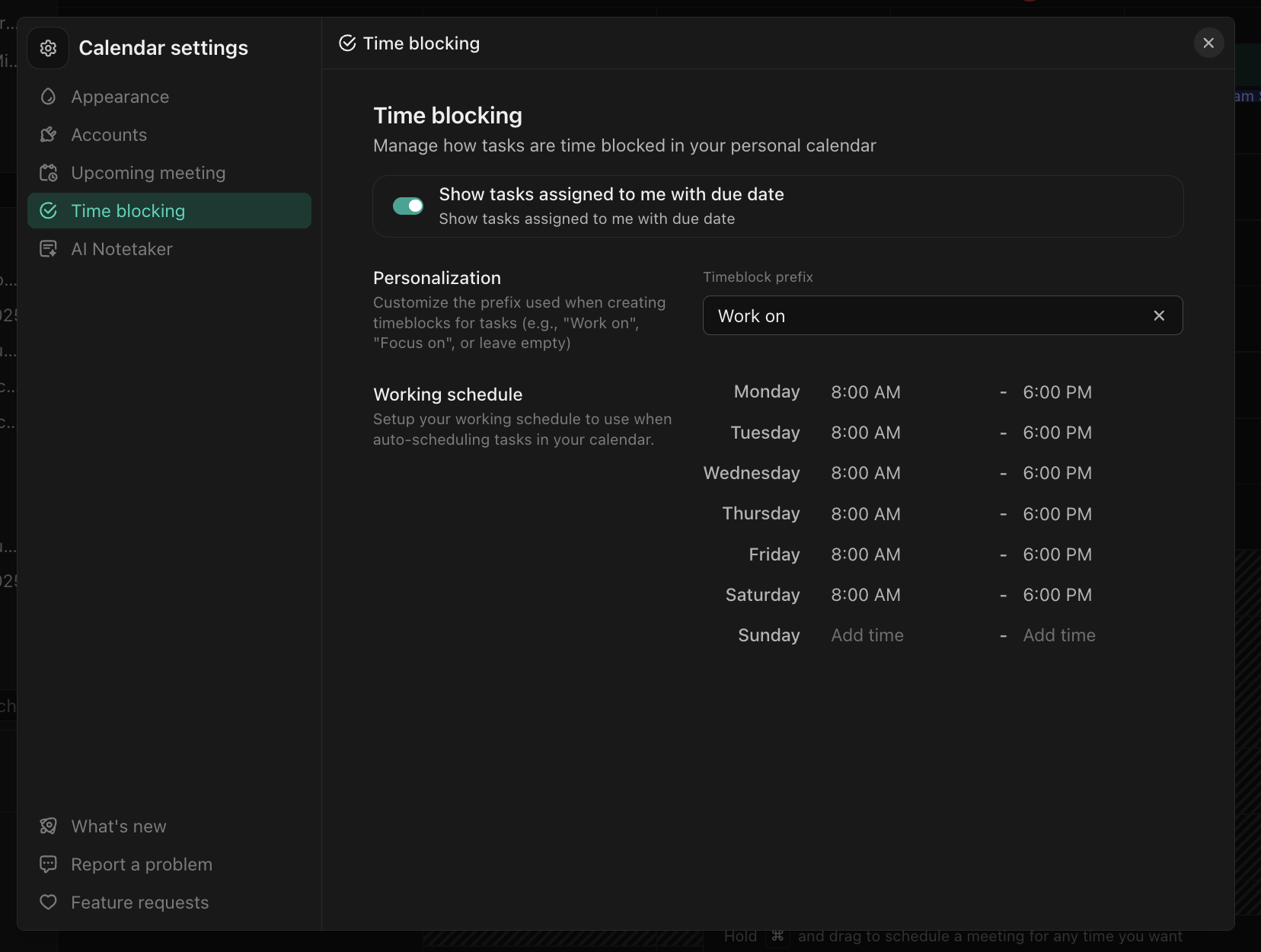Open Friday end time 6:00 PM picker
This screenshot has height=952, width=1261.
click(1057, 554)
